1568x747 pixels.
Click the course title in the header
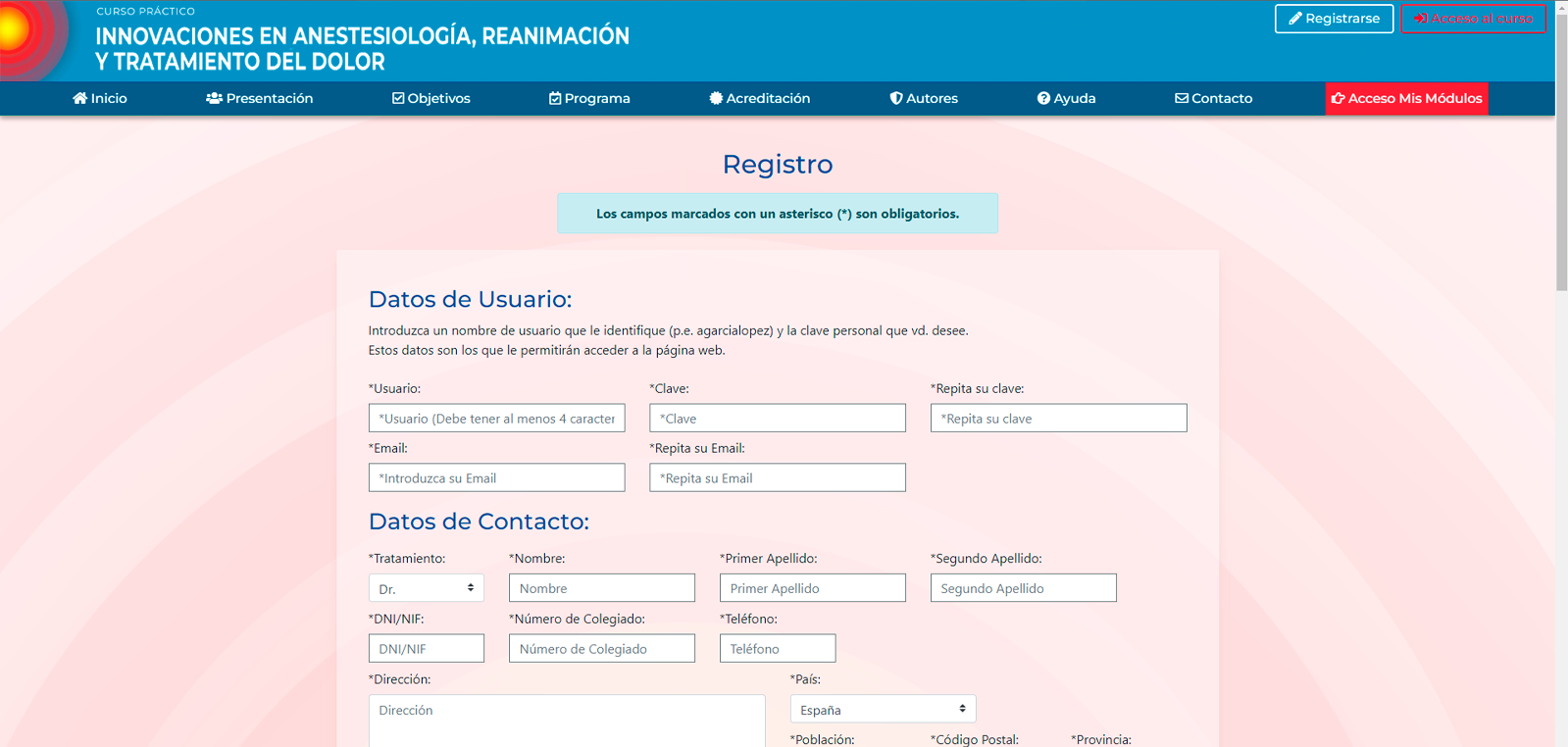[363, 48]
